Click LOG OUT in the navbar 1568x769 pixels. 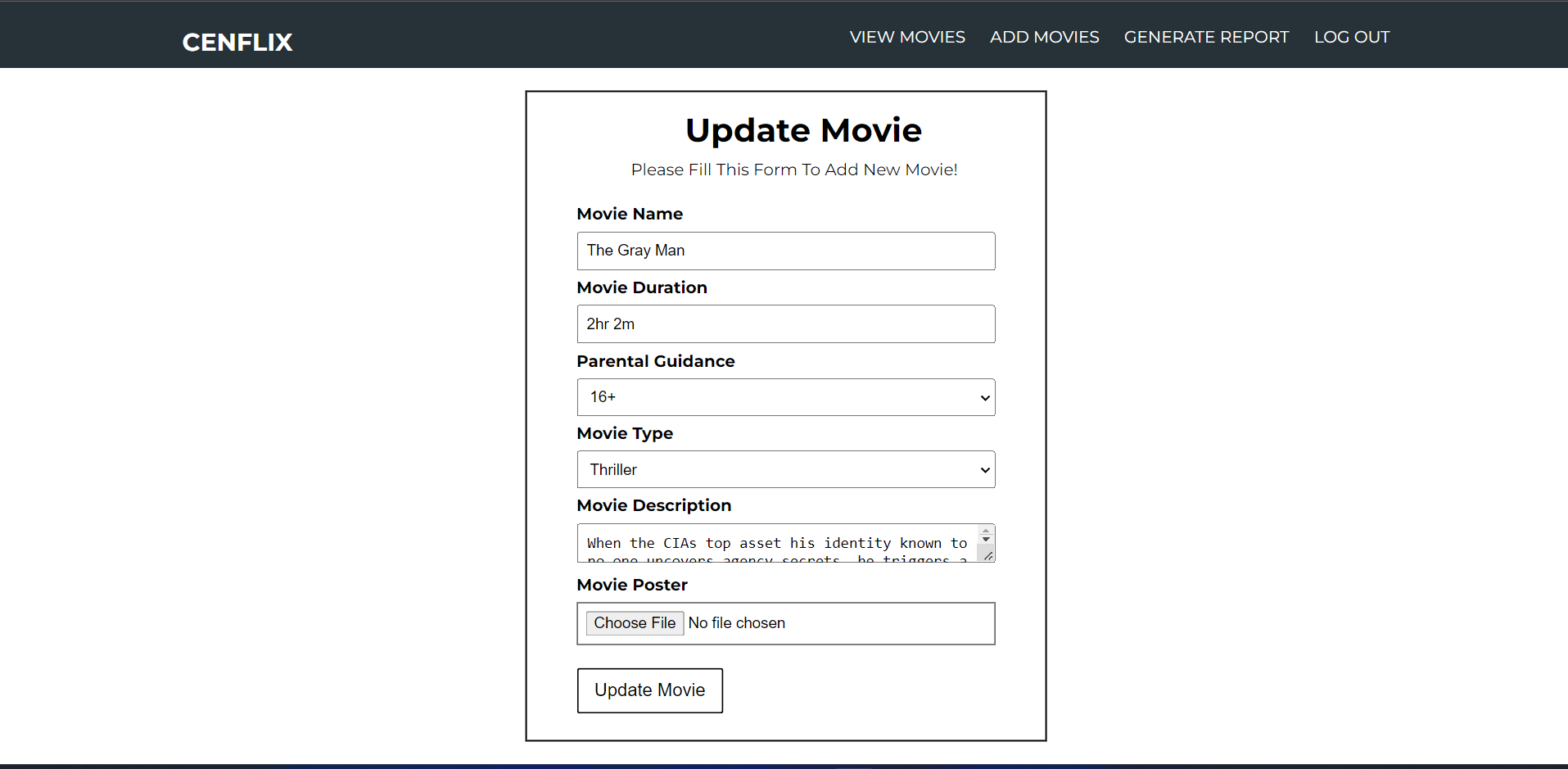pos(1351,37)
